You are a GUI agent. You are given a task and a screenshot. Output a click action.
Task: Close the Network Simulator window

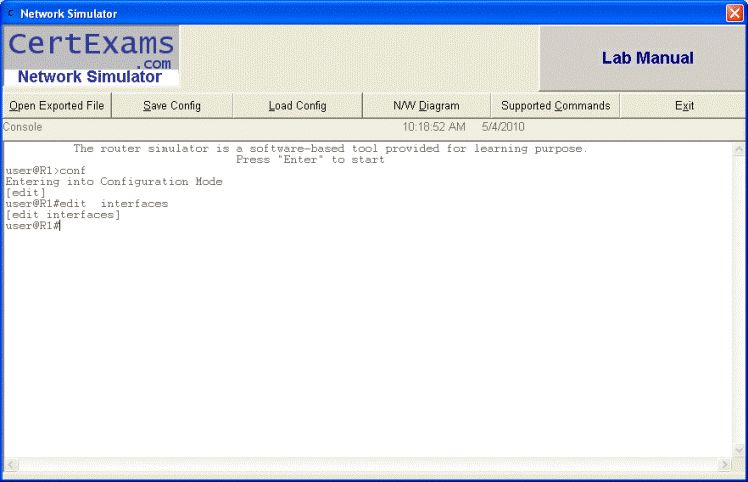click(733, 13)
